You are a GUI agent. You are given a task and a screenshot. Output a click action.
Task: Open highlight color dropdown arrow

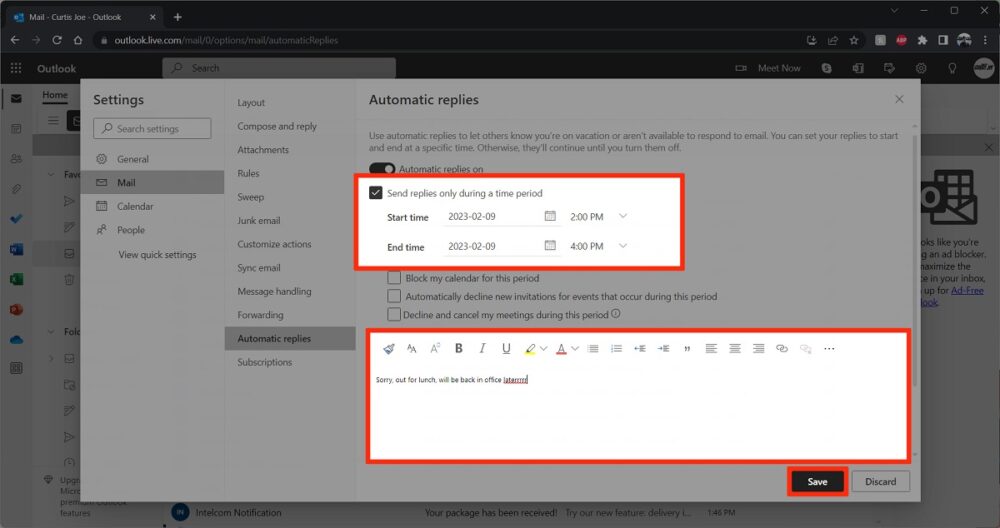point(543,349)
